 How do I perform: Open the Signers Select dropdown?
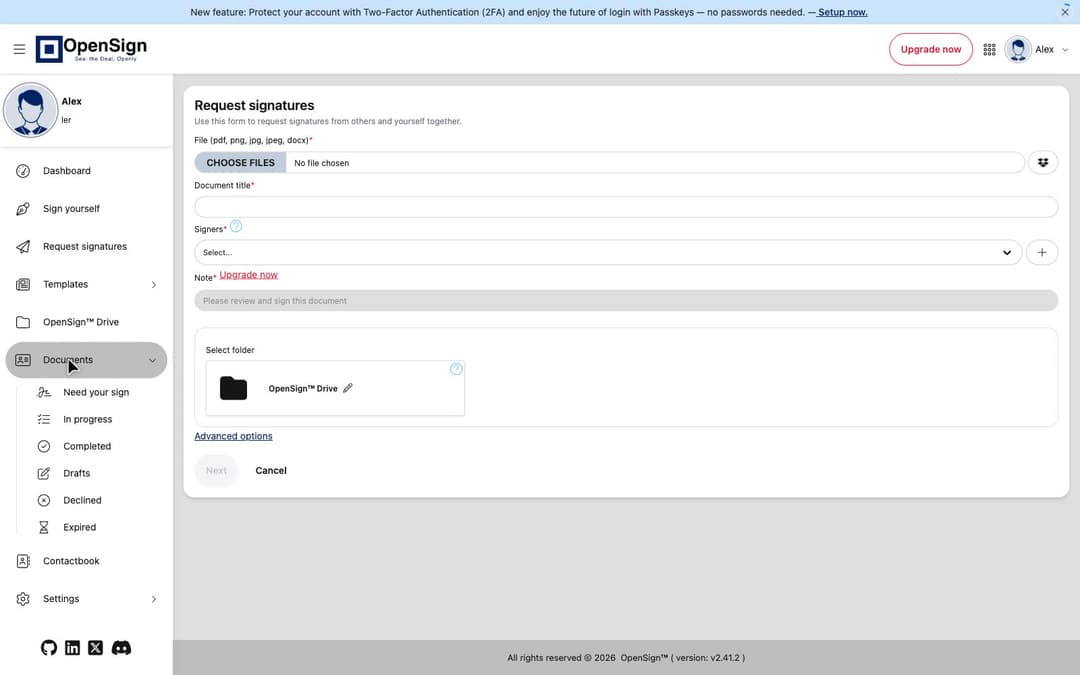pyautogui.click(x=608, y=253)
